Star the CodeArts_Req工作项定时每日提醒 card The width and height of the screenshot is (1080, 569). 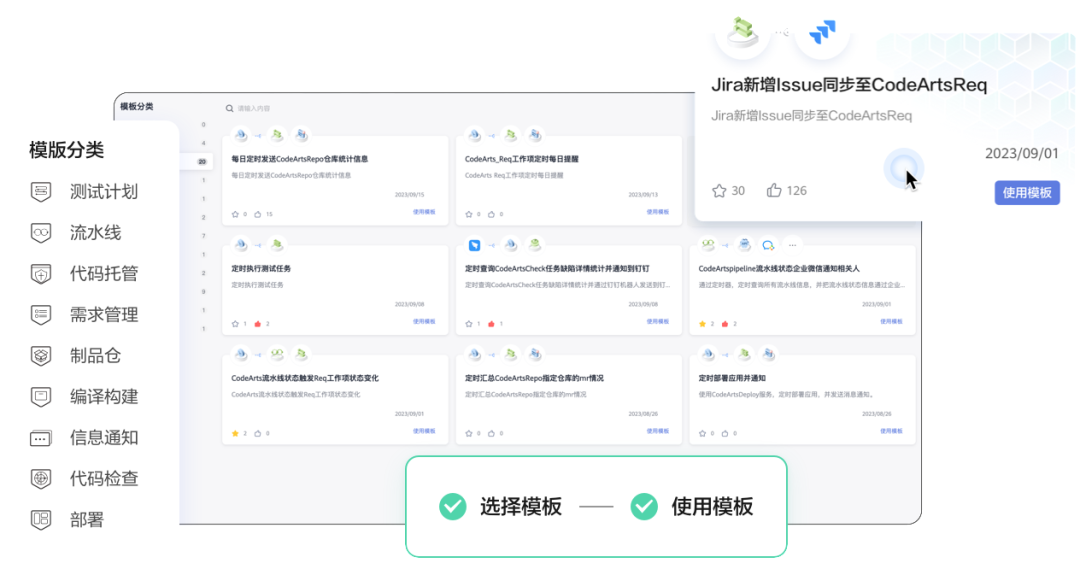click(469, 214)
